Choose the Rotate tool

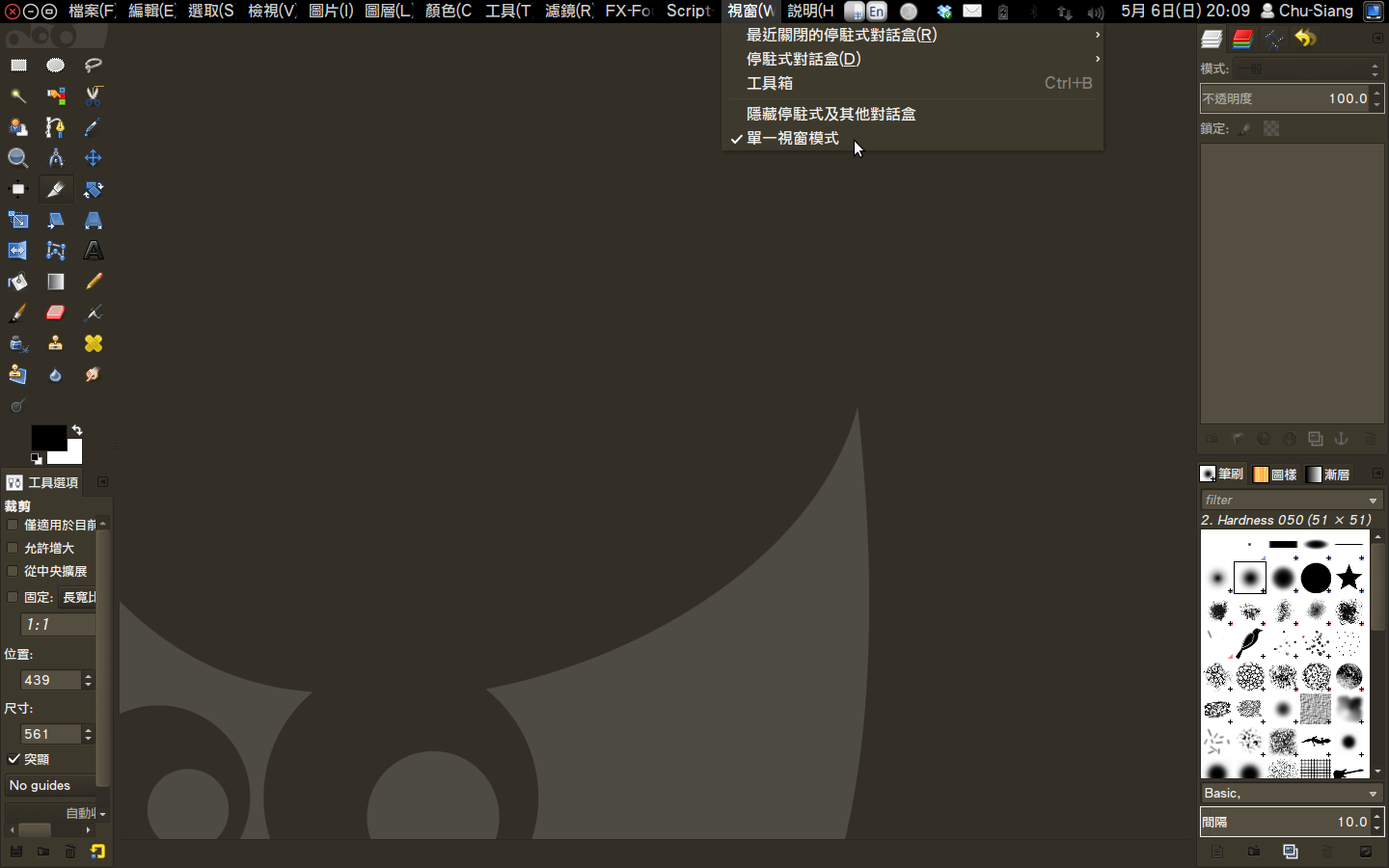(x=94, y=189)
